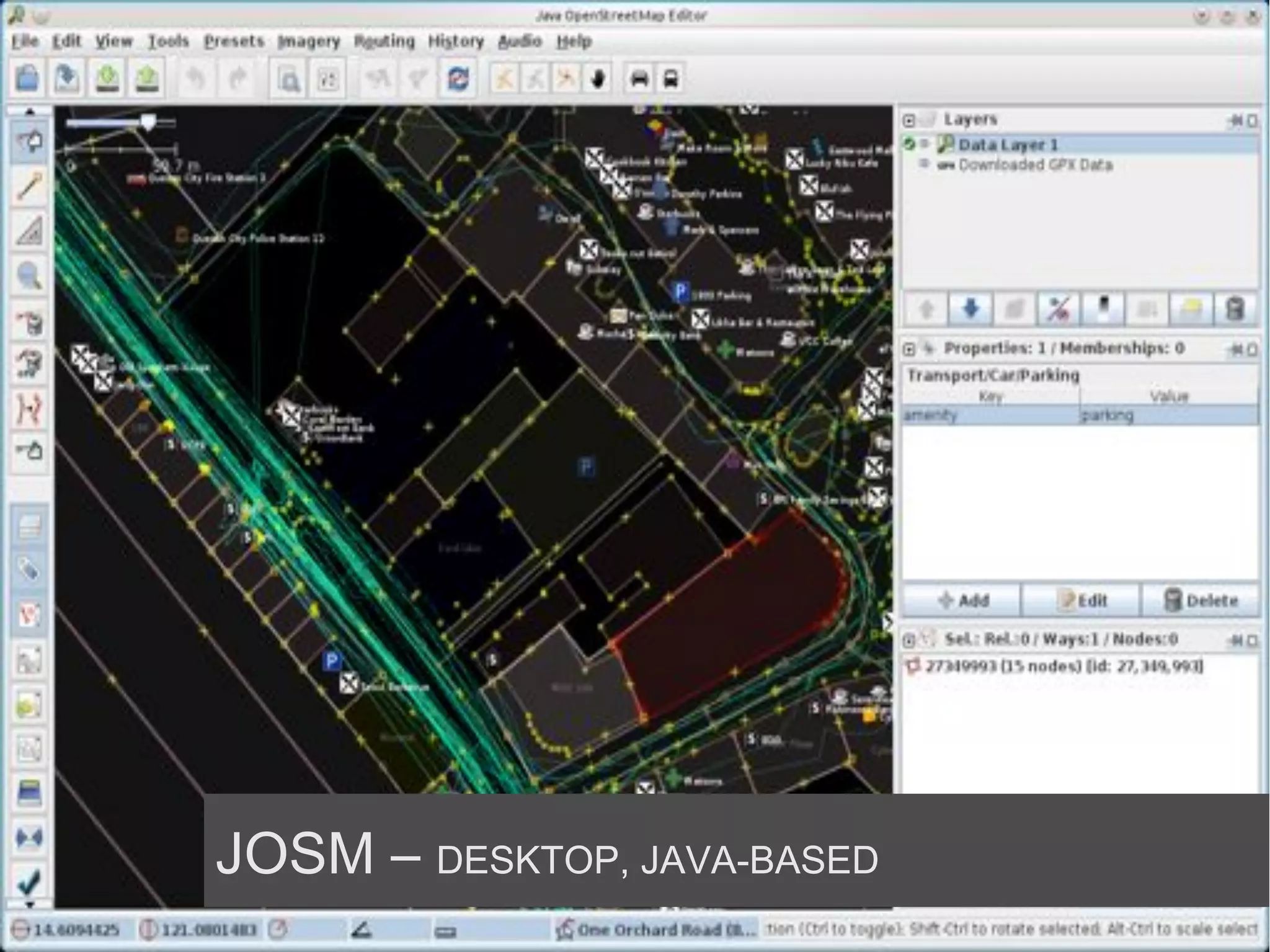Collapse the Layers panel with its expander
The width and height of the screenshot is (1270, 952).
pyautogui.click(x=909, y=120)
